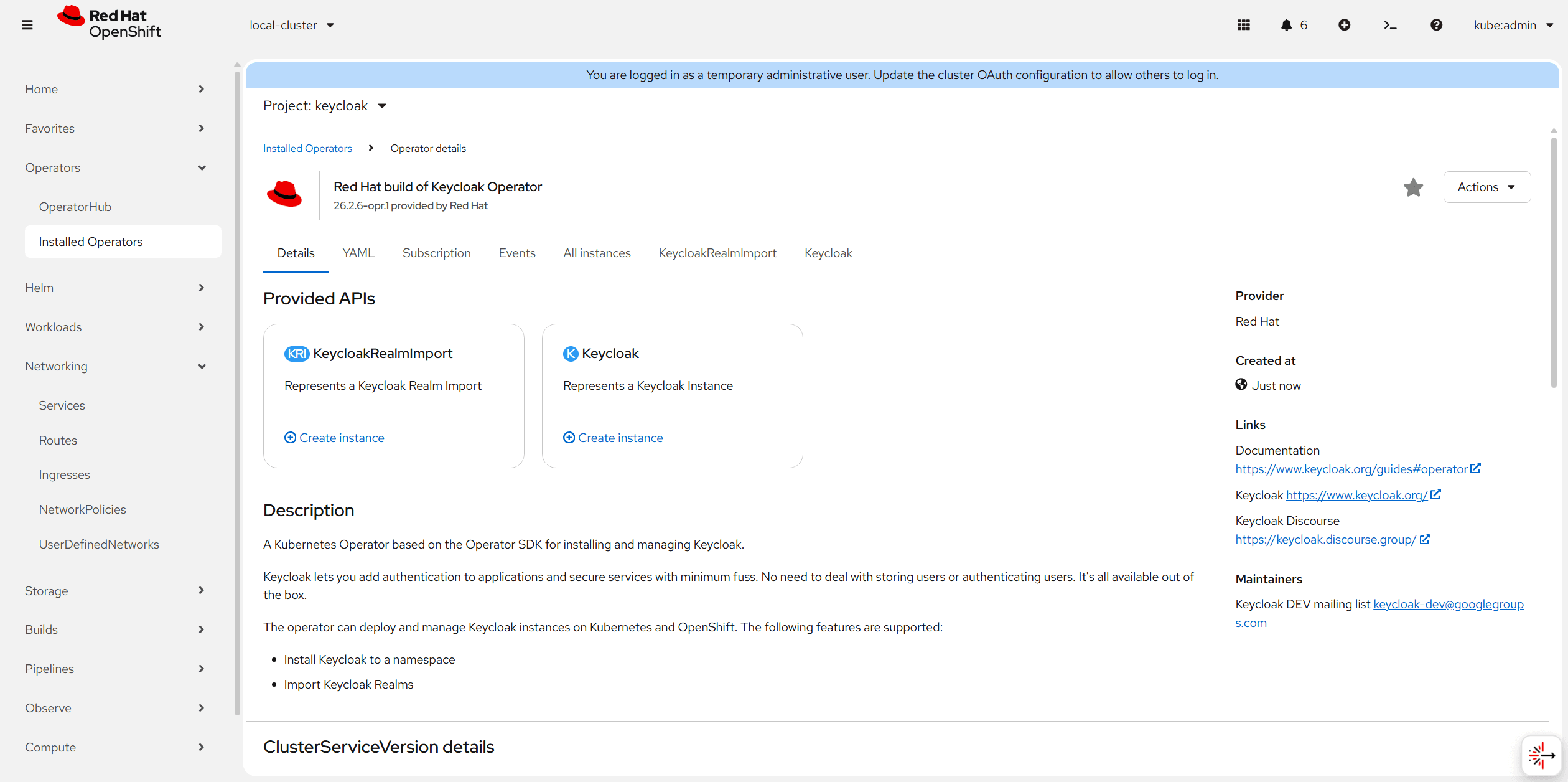The width and height of the screenshot is (1568, 782).
Task: Open the application launcher grid
Action: tap(1243, 25)
